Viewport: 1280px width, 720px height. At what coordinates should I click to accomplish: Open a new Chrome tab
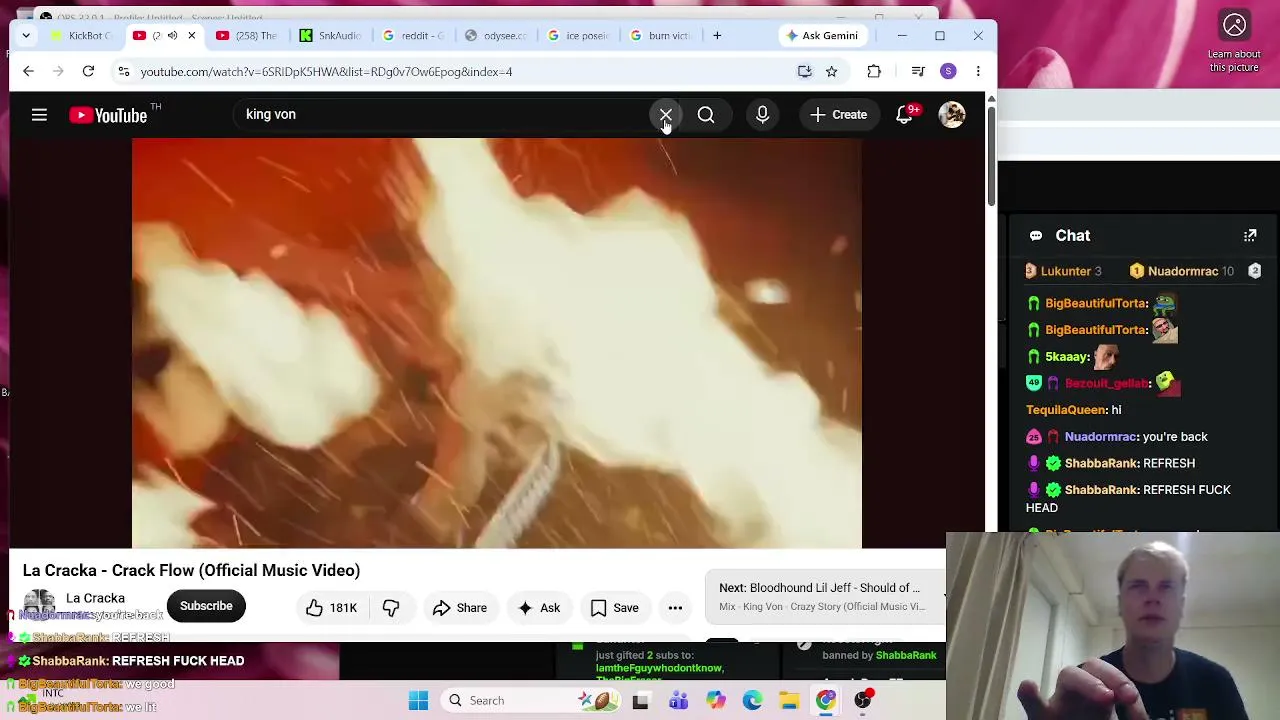click(717, 36)
